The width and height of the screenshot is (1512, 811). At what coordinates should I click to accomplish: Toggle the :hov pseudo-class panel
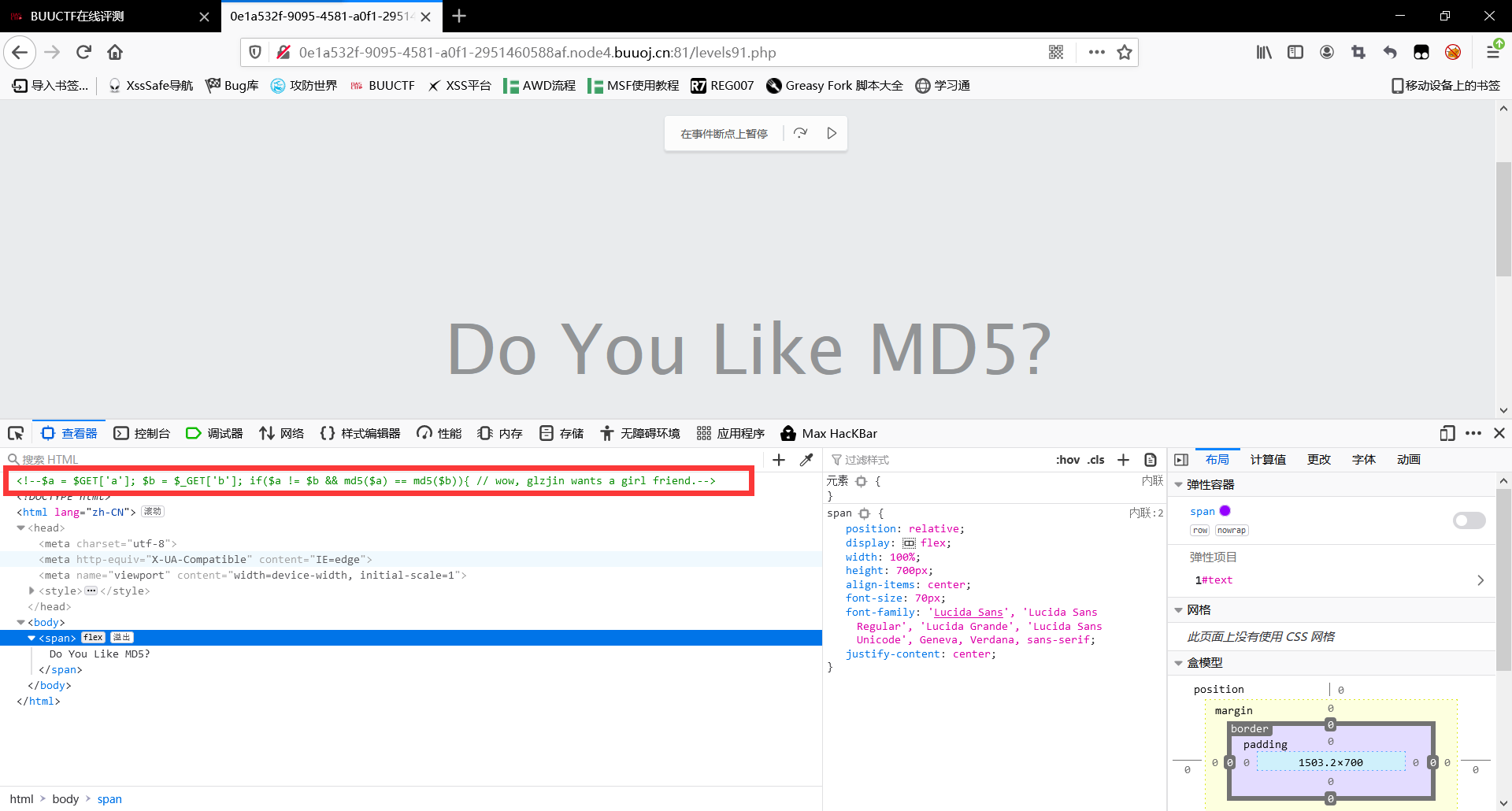[x=1068, y=460]
